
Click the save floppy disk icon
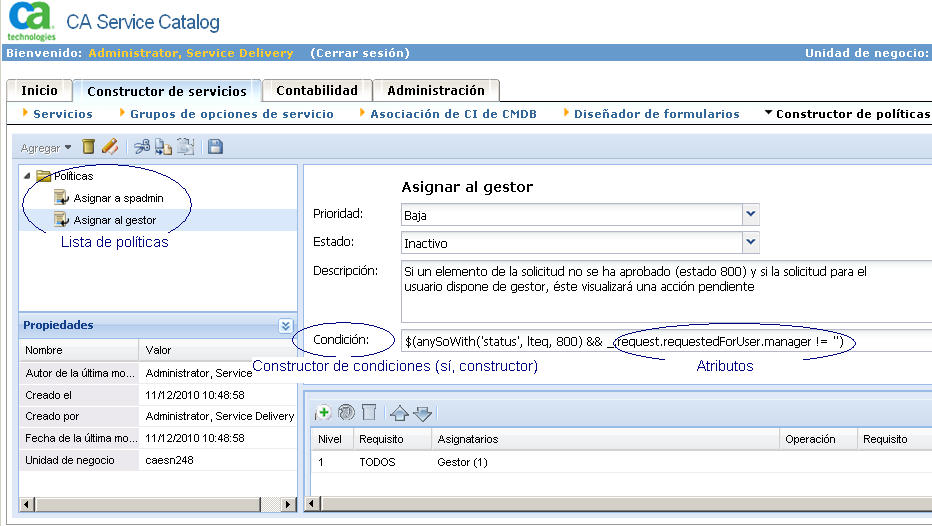click(x=215, y=147)
